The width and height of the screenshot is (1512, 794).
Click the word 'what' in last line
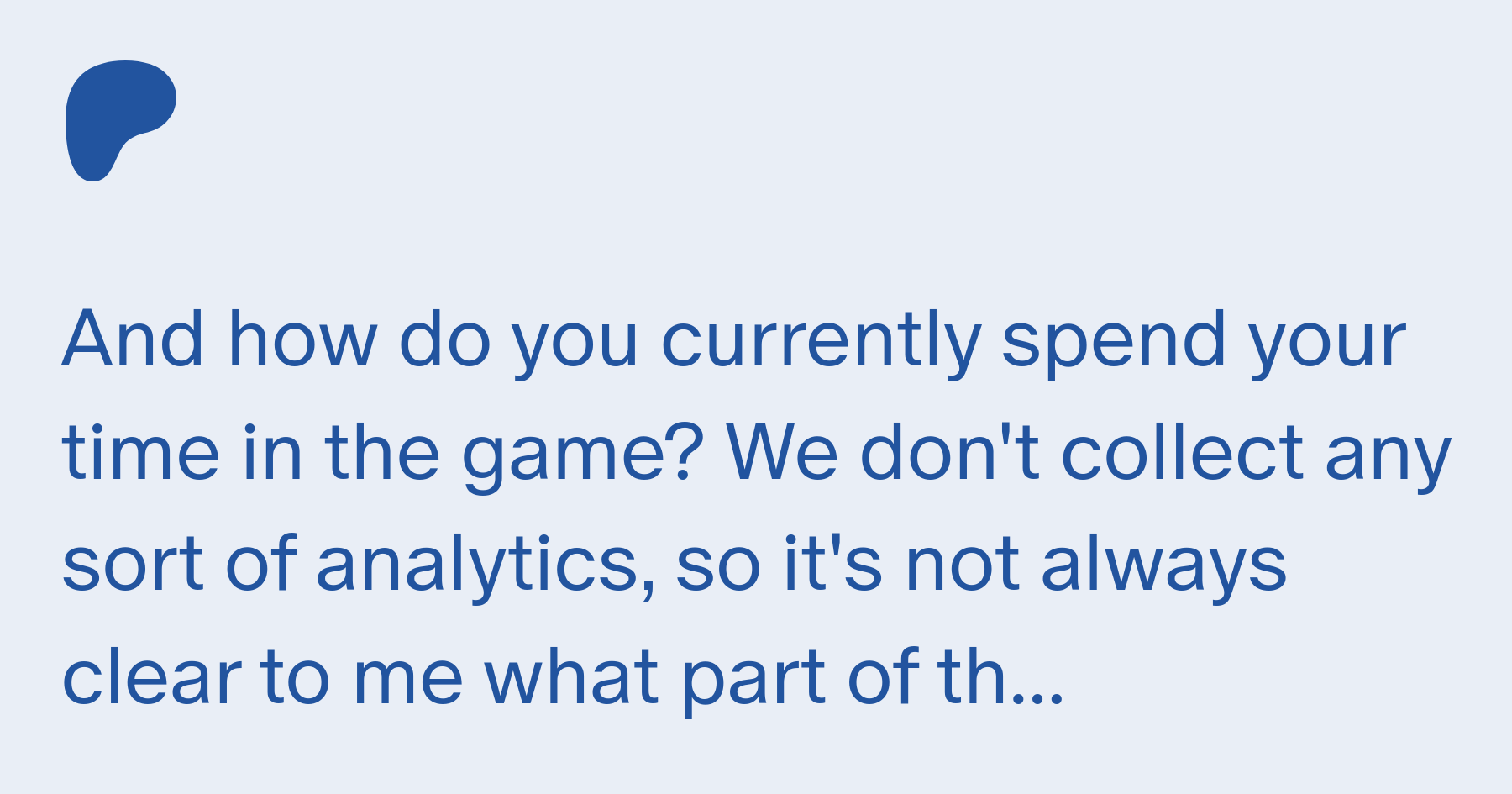(x=571, y=677)
